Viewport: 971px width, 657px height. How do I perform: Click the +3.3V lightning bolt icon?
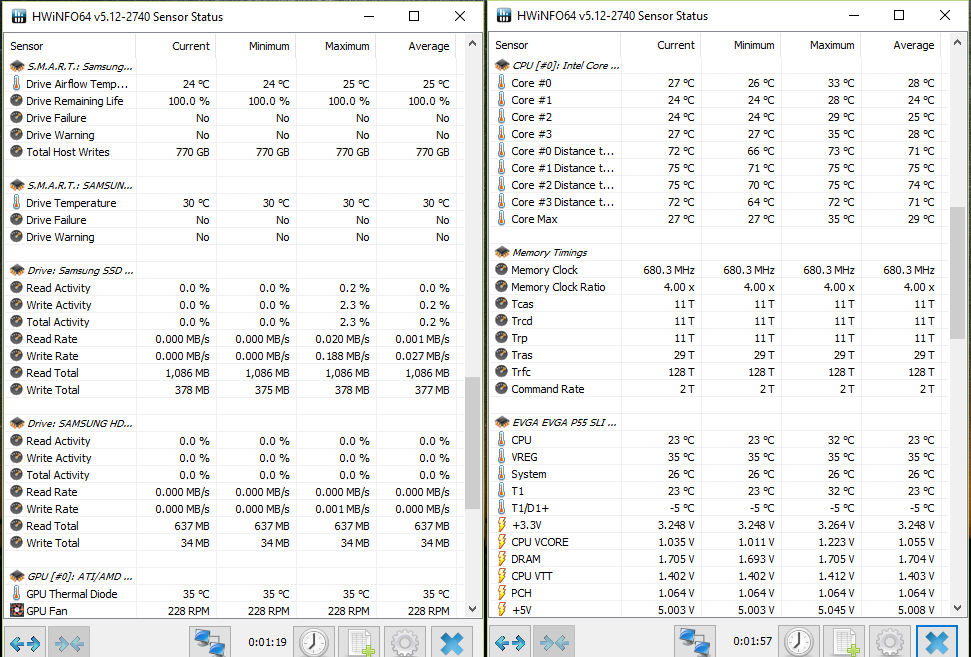click(x=502, y=525)
